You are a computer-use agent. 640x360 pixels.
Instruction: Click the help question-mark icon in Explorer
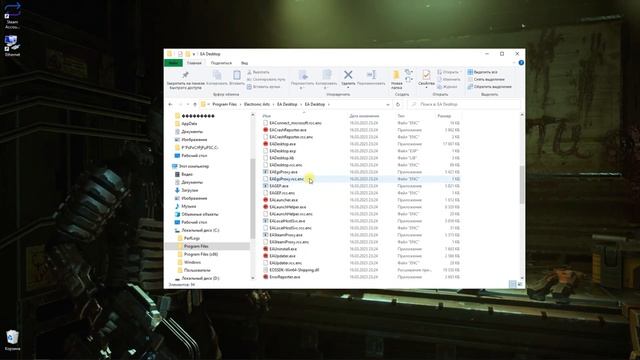click(521, 63)
